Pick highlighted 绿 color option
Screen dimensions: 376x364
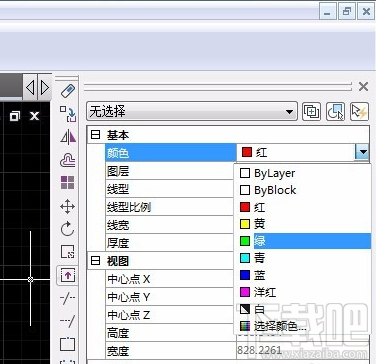302,241
